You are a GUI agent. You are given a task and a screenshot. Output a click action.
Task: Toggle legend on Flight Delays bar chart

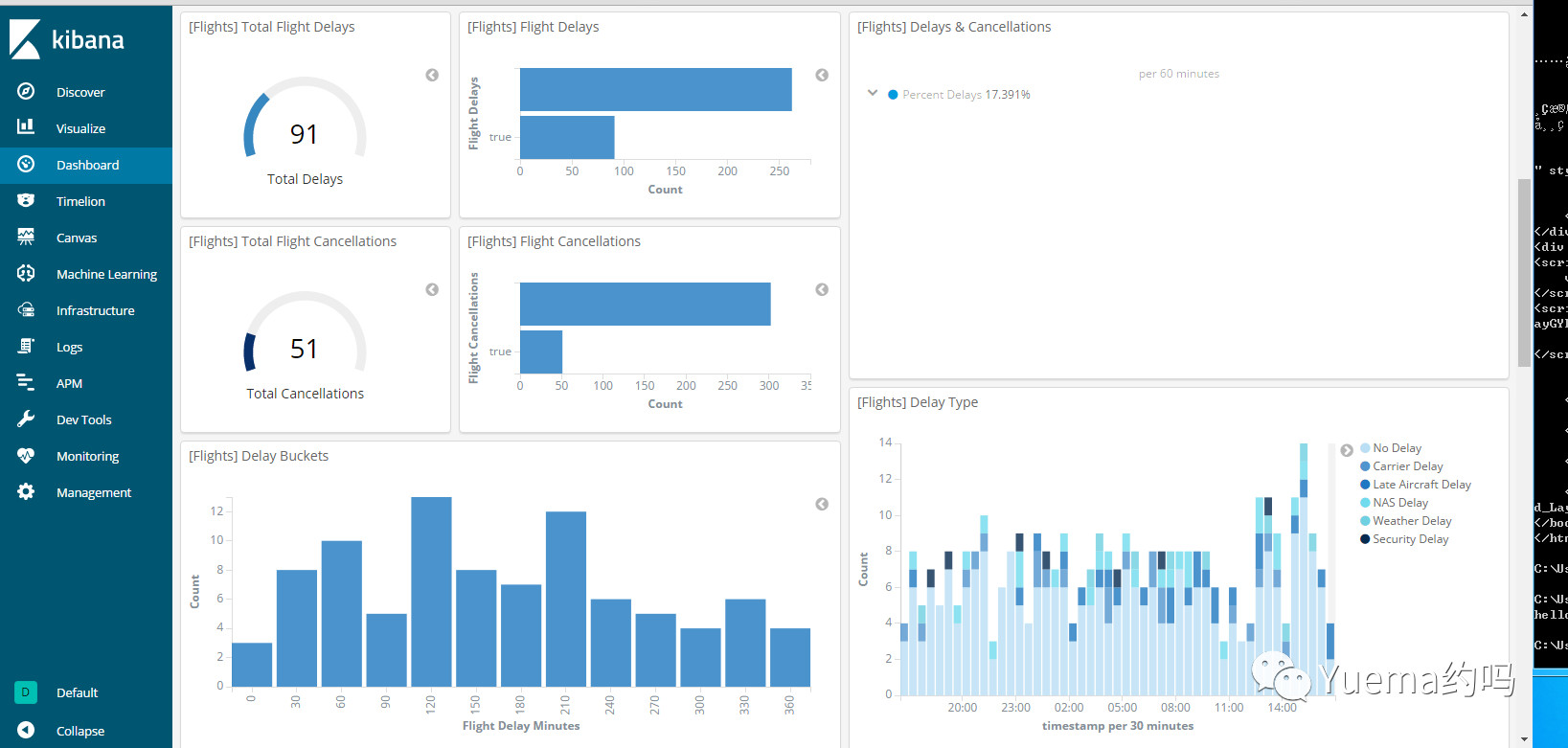822,75
